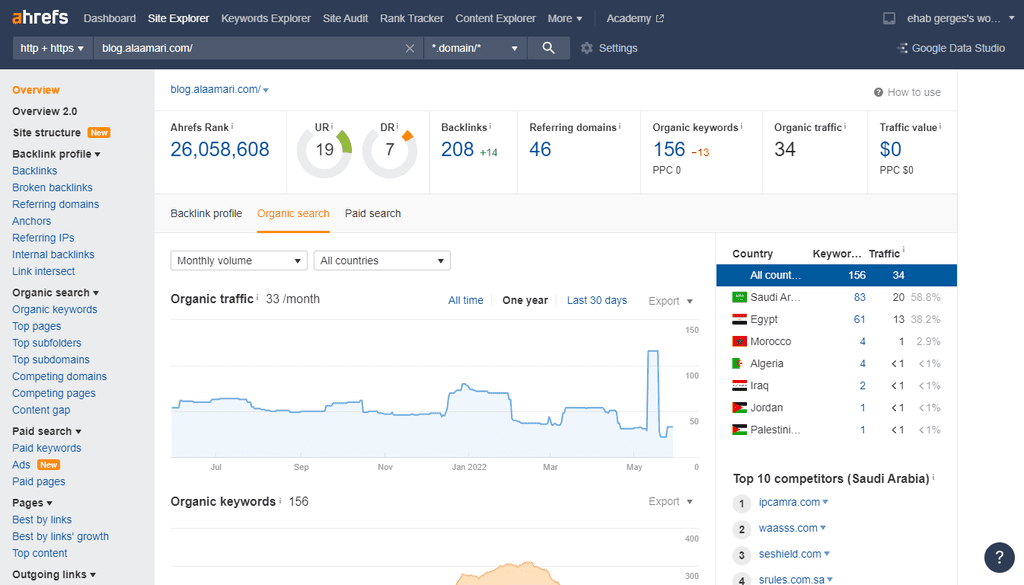Go to Keywords Explorer

(266, 18)
